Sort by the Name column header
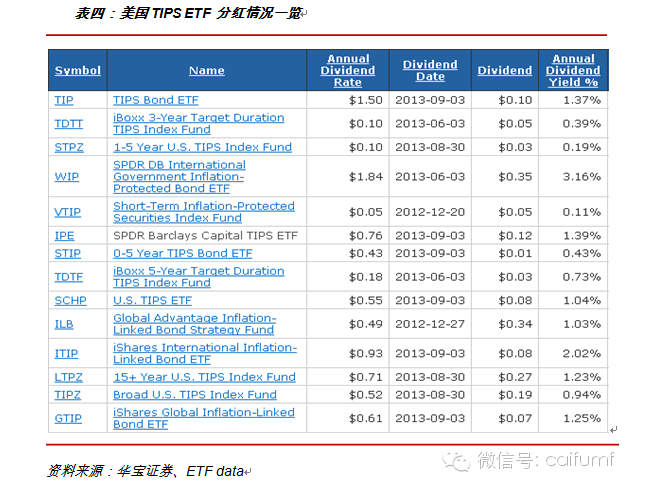Viewport: 658px width, 490px height. (206, 71)
